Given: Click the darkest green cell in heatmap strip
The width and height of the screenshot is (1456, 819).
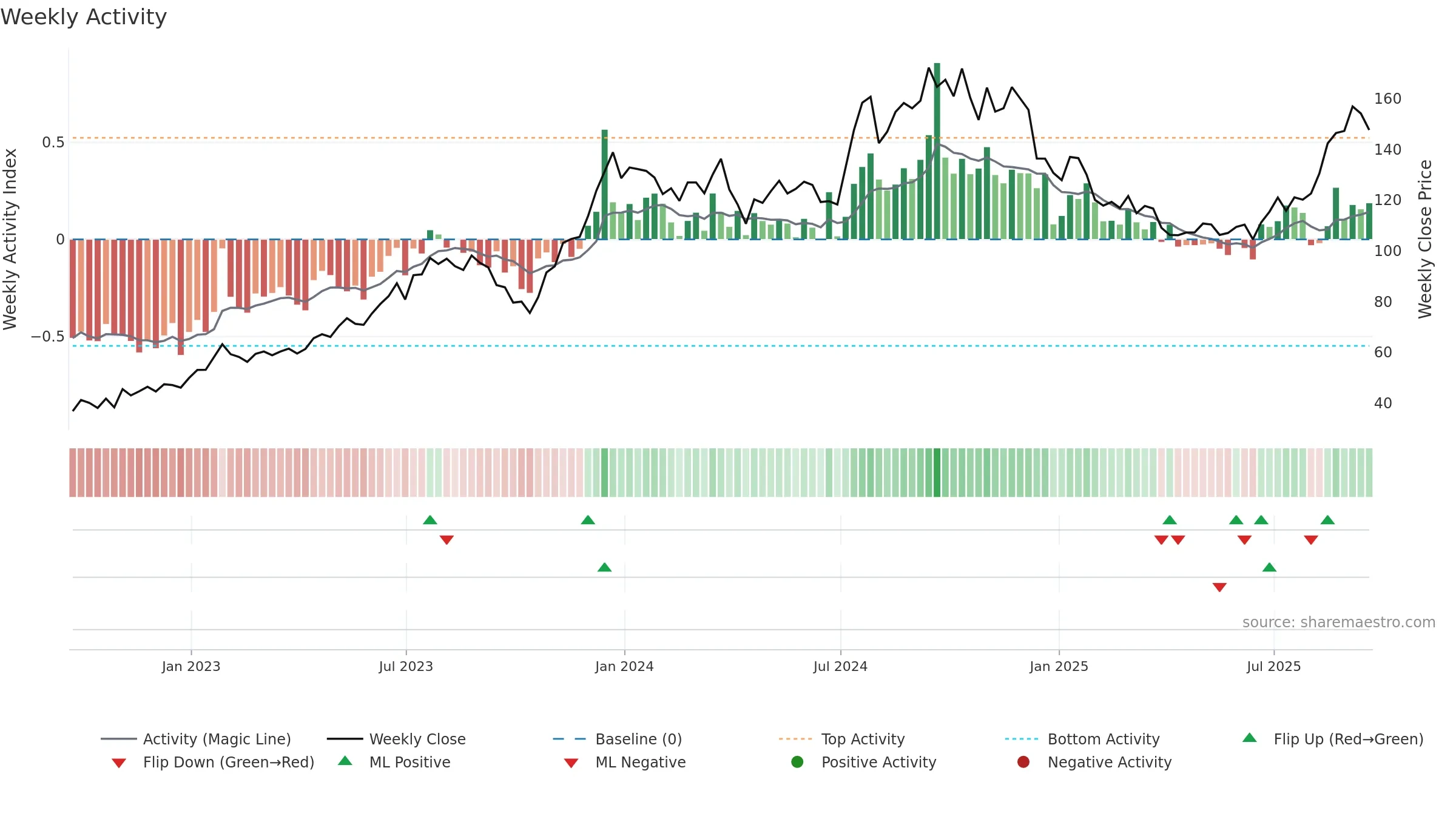Looking at the screenshot, I should point(937,473).
